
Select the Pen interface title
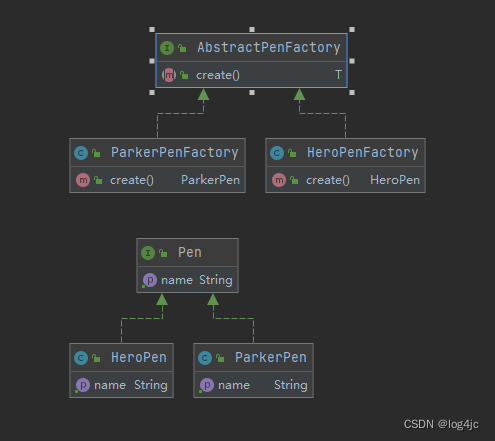[x=190, y=252]
